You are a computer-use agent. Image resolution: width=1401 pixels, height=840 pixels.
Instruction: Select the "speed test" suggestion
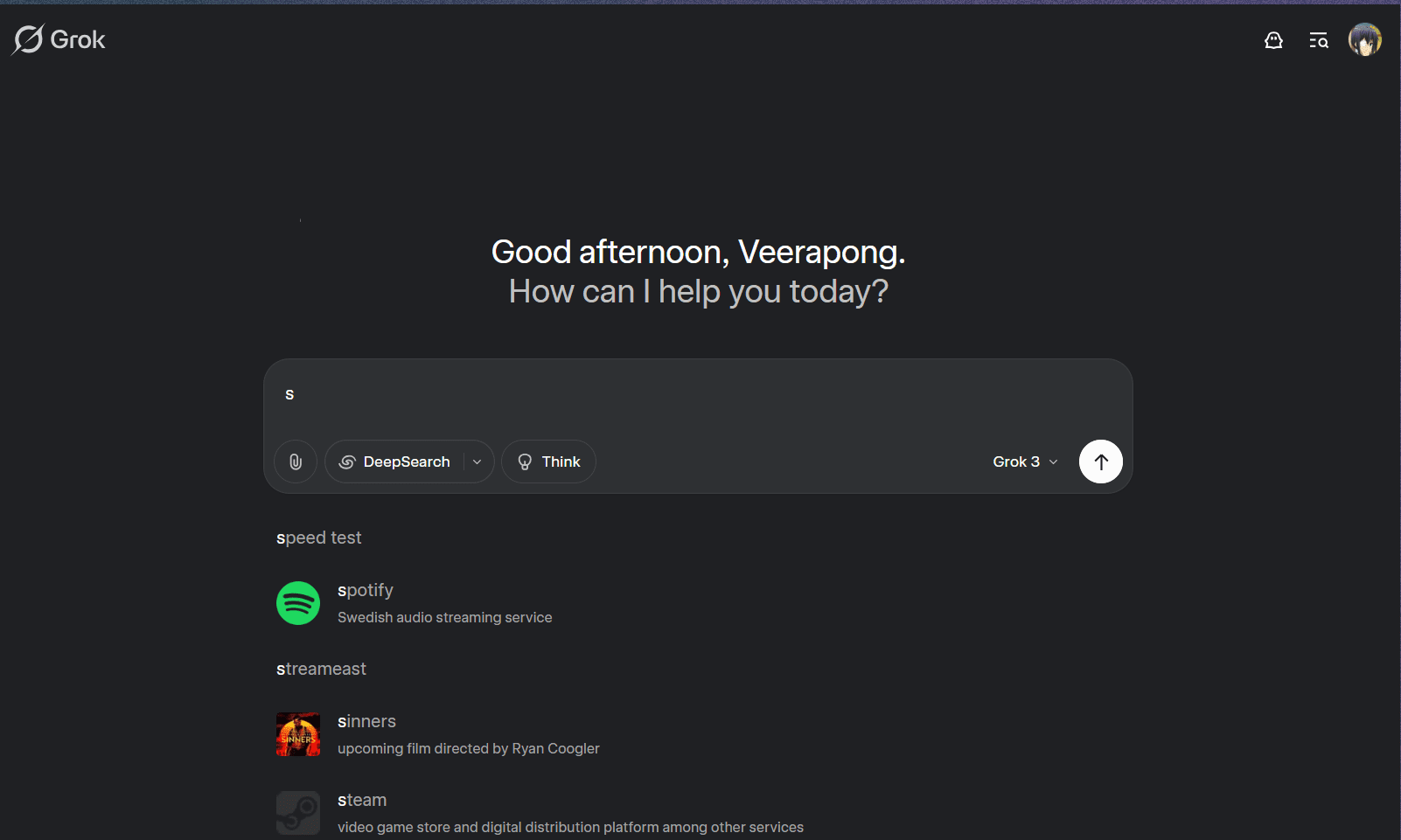click(319, 538)
